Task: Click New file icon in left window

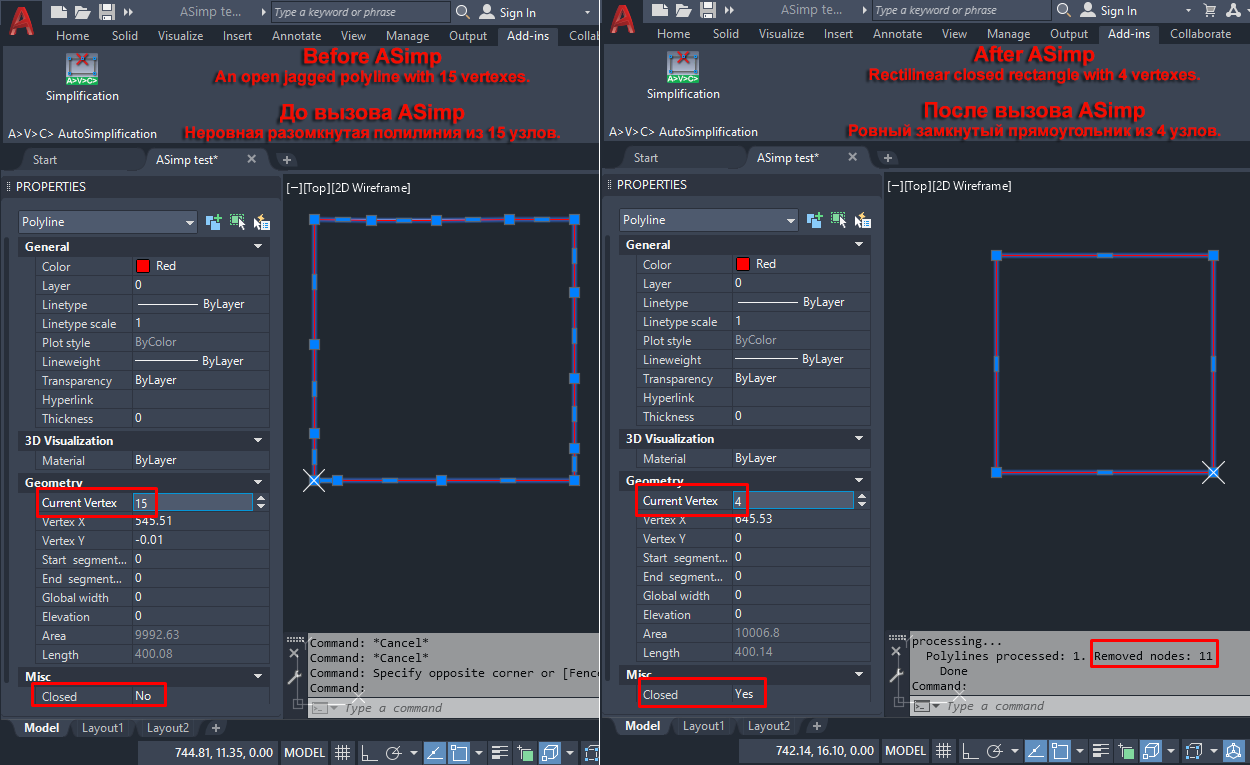Action: (59, 12)
